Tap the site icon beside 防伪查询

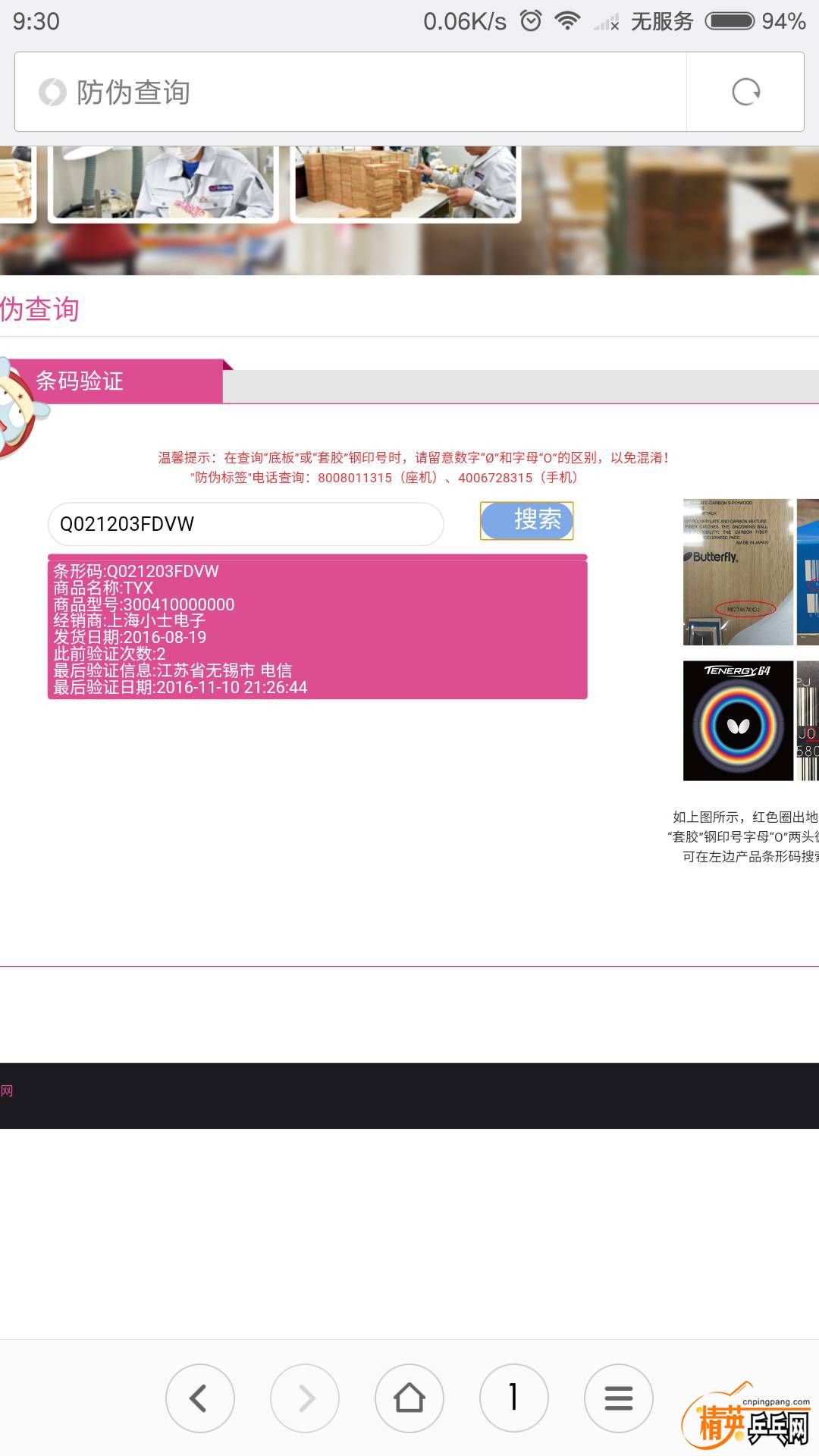(x=52, y=93)
